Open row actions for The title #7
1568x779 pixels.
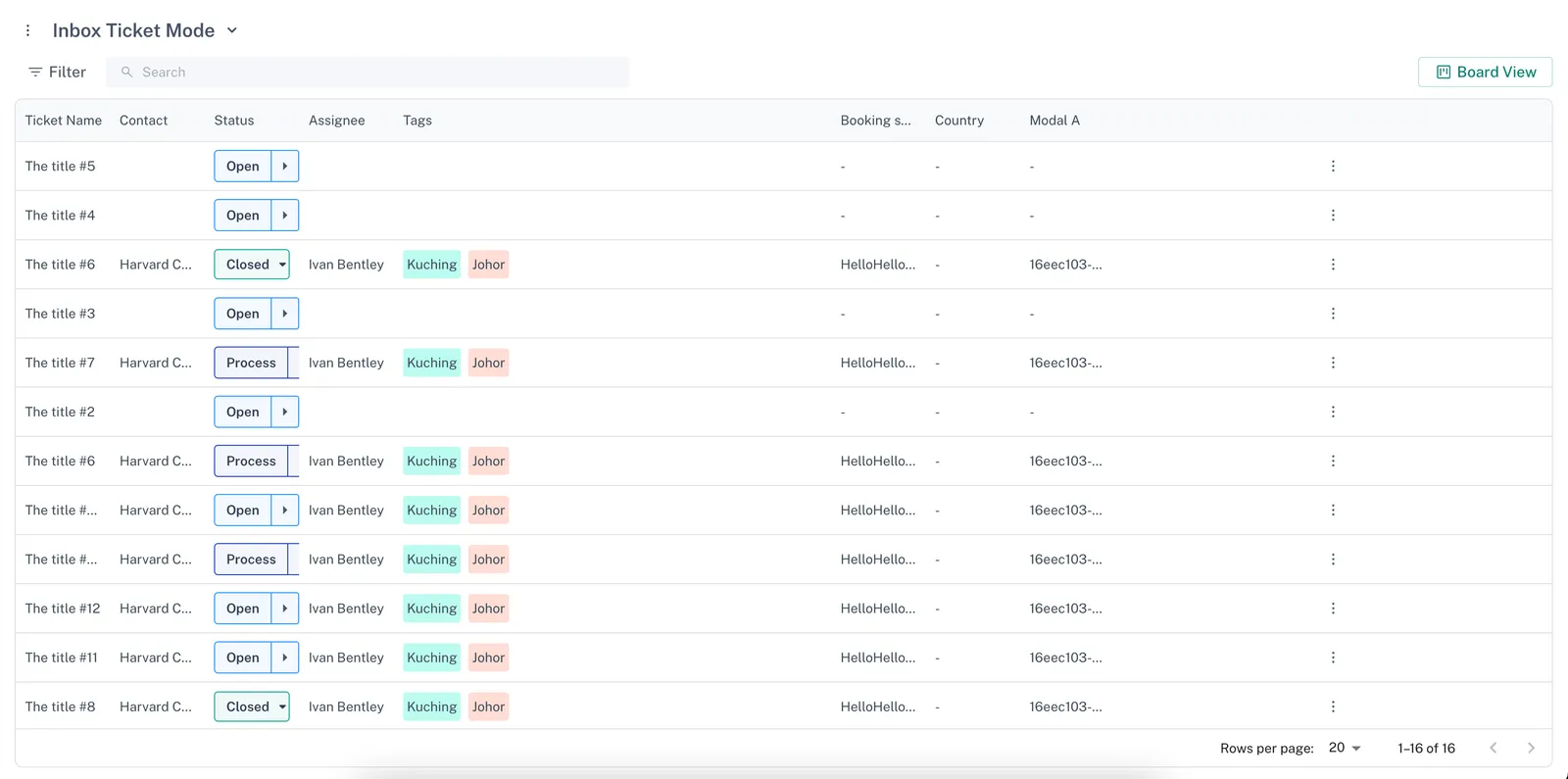[x=1333, y=363]
